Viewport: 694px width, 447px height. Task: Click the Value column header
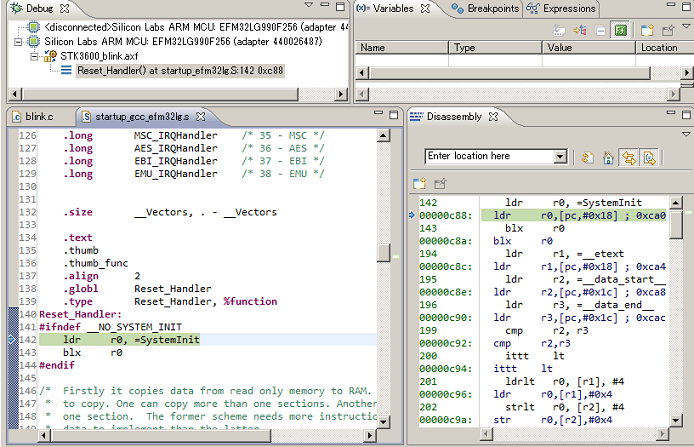click(589, 47)
